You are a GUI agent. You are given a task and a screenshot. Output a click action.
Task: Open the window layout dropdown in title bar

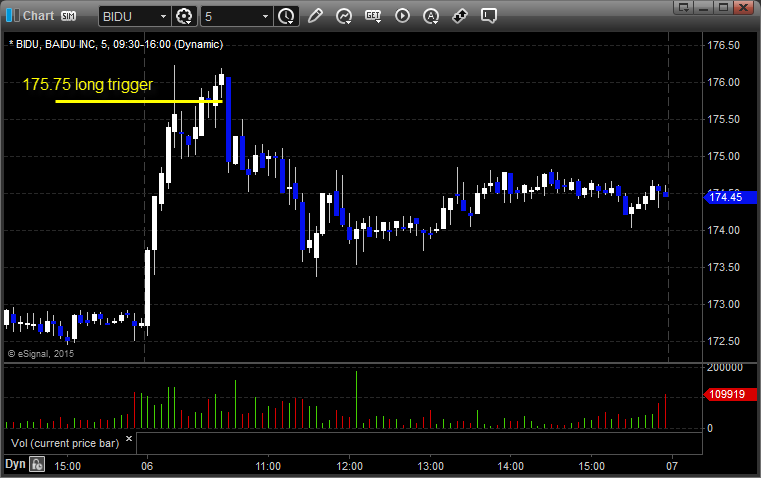[x=684, y=7]
